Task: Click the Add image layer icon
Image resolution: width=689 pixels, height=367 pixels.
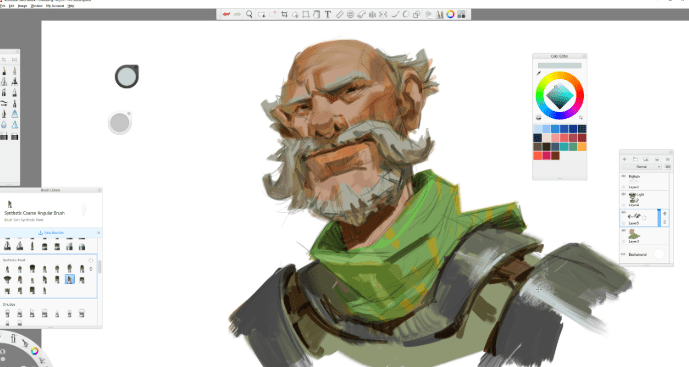Action: (645, 159)
